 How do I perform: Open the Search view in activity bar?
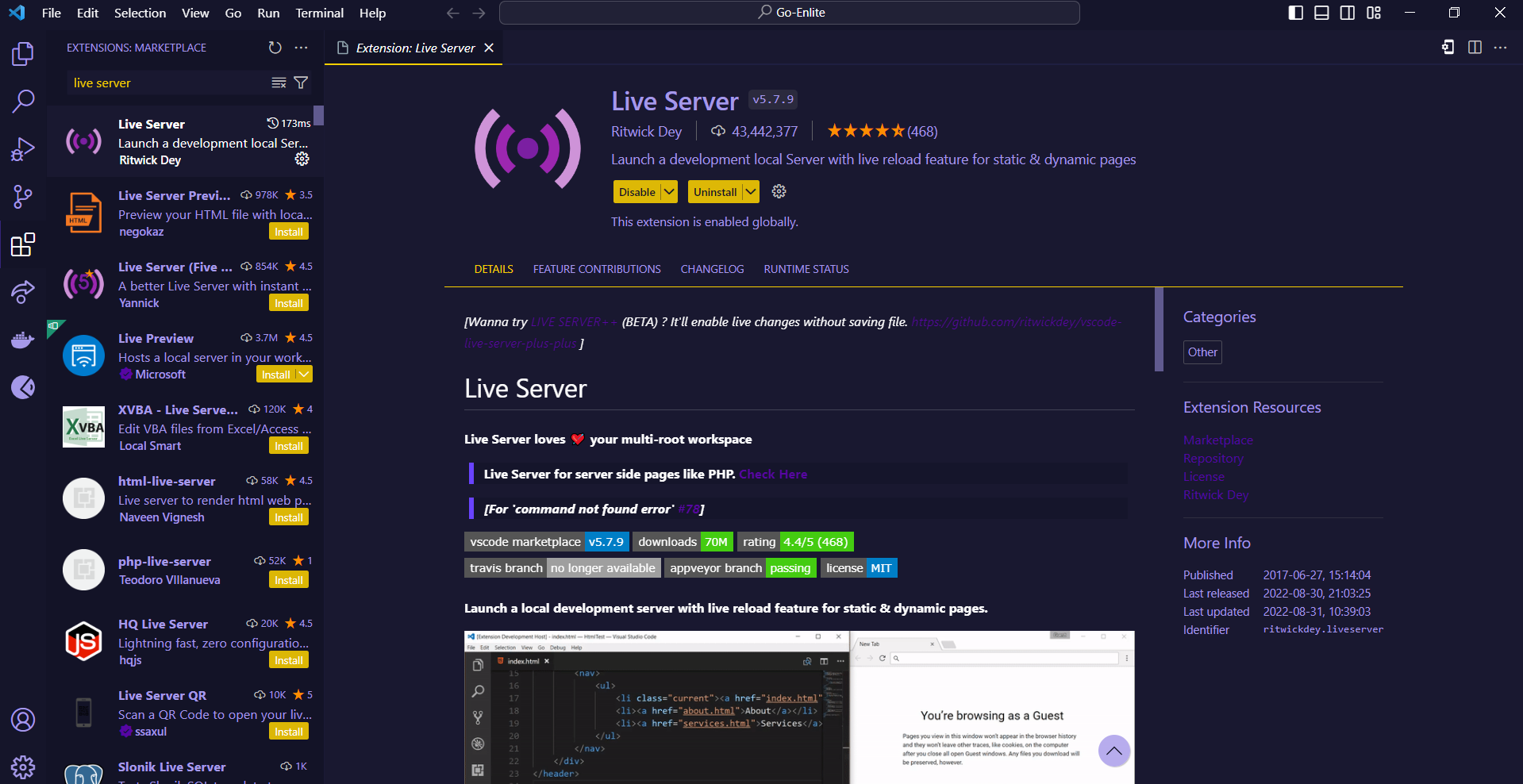[x=23, y=101]
